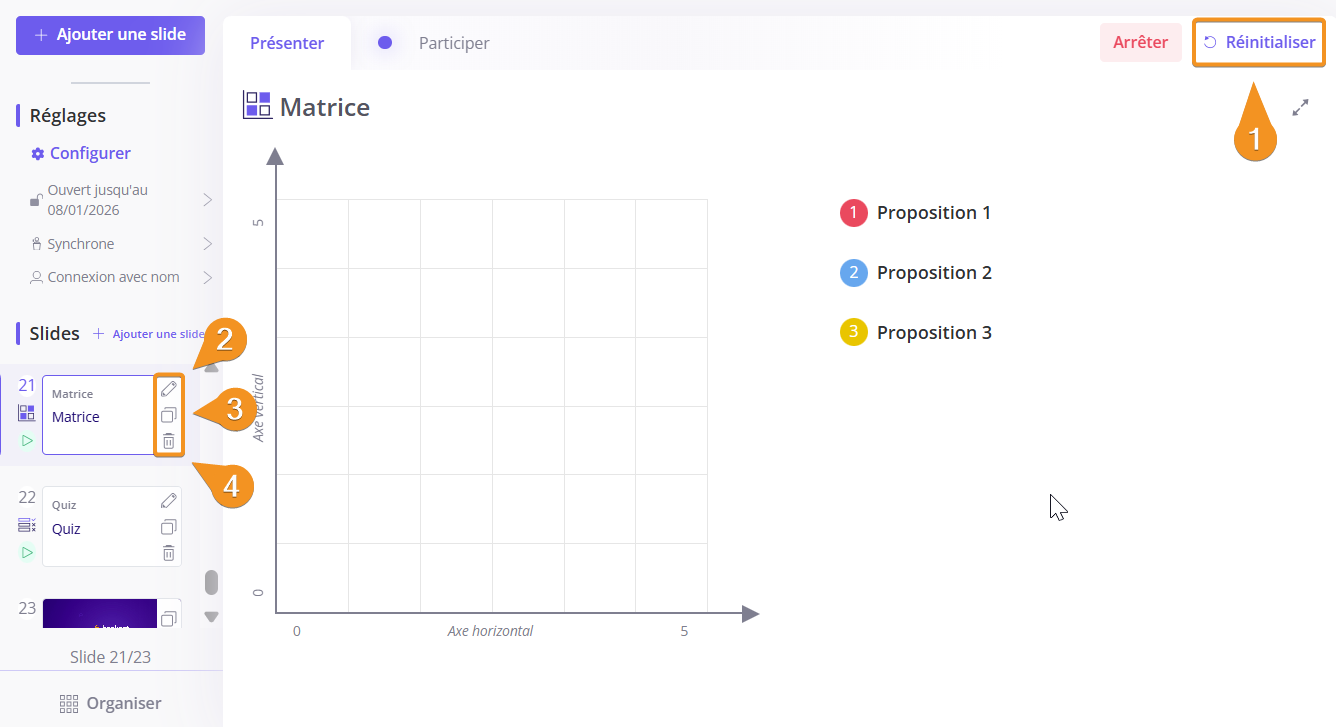Click the Réinitialiser button

pos(1259,43)
